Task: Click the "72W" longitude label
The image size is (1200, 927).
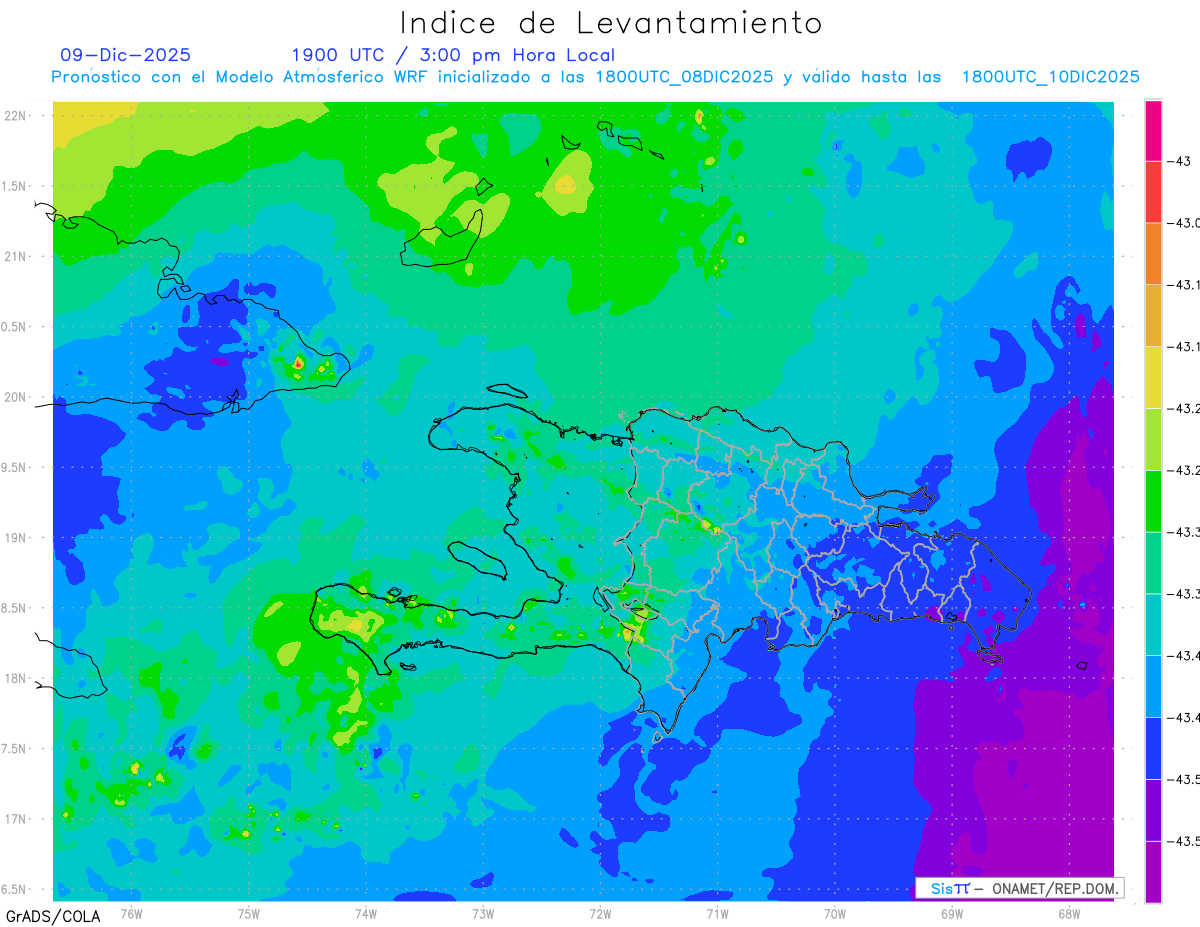Action: [x=600, y=914]
